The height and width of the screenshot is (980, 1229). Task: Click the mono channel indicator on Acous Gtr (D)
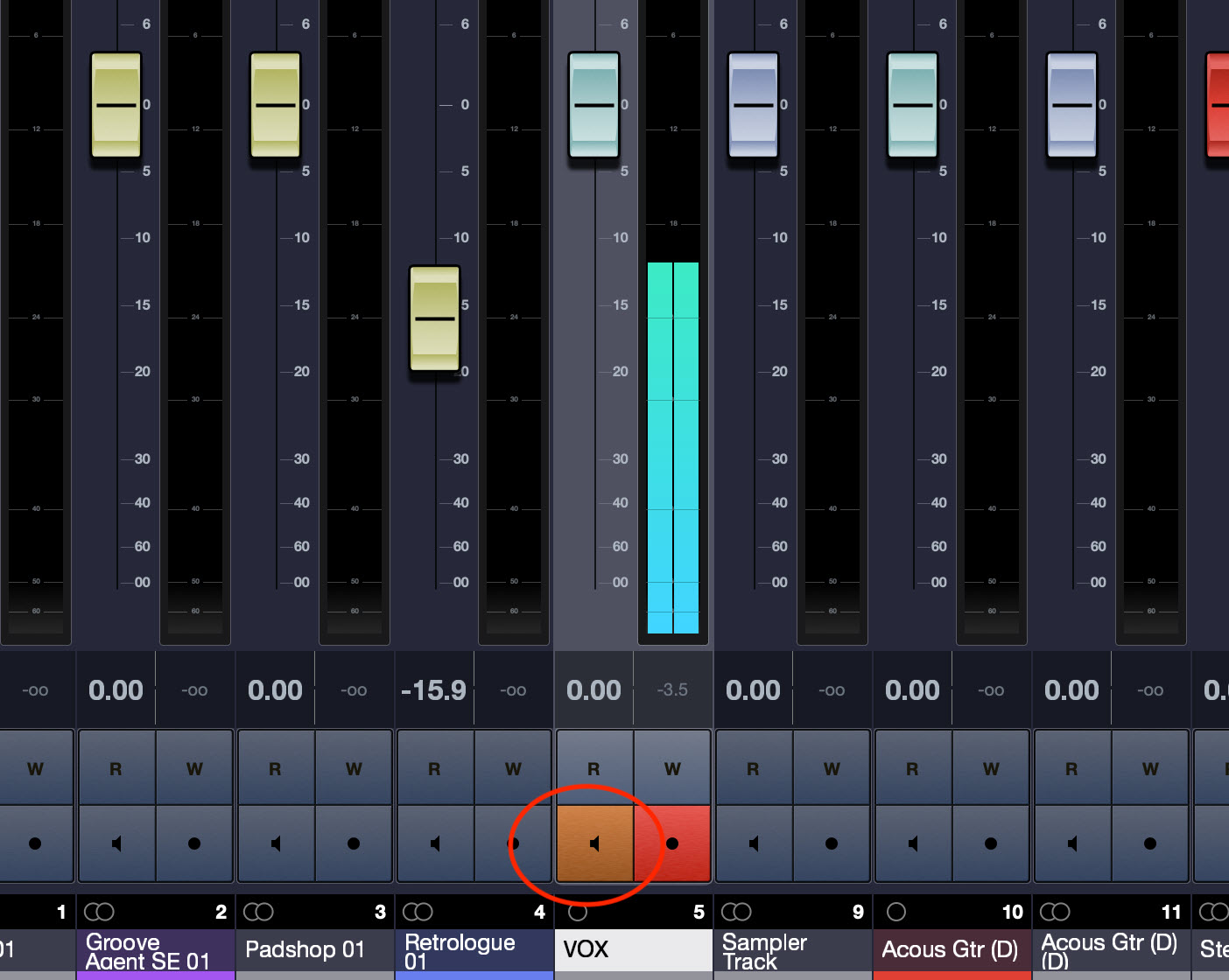pos(896,911)
